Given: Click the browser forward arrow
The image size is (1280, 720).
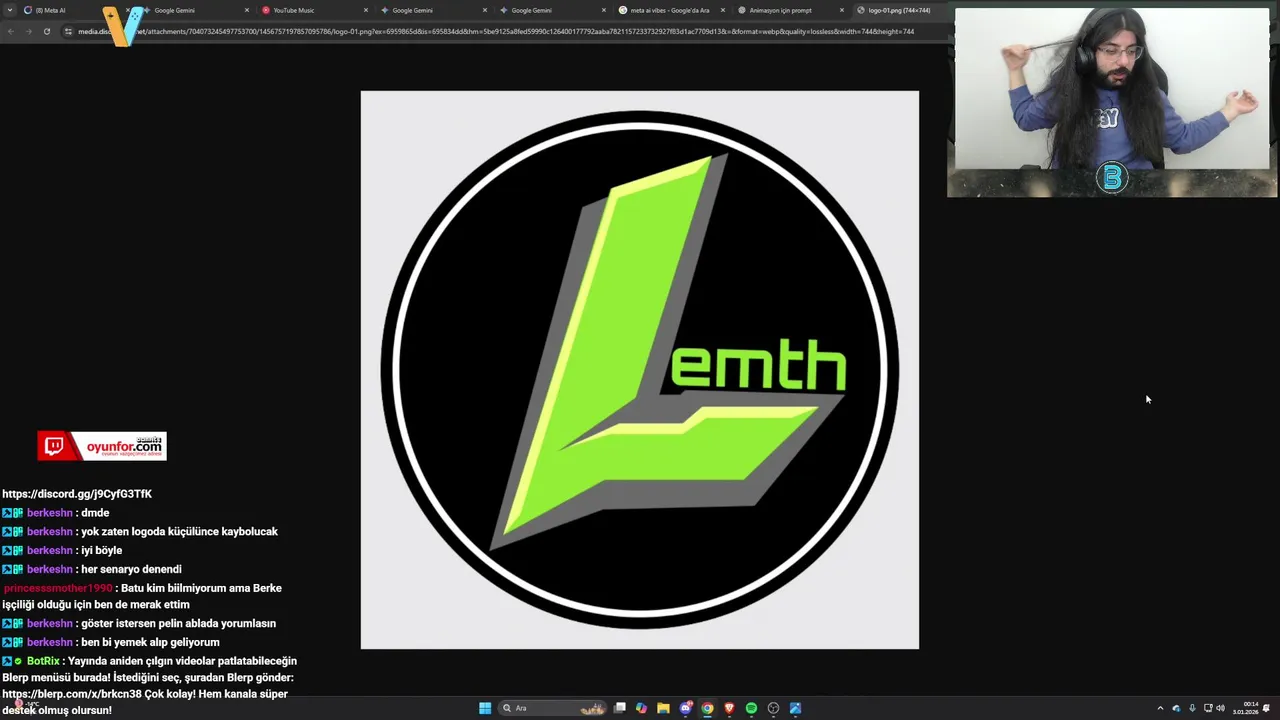Looking at the screenshot, I should [28, 31].
